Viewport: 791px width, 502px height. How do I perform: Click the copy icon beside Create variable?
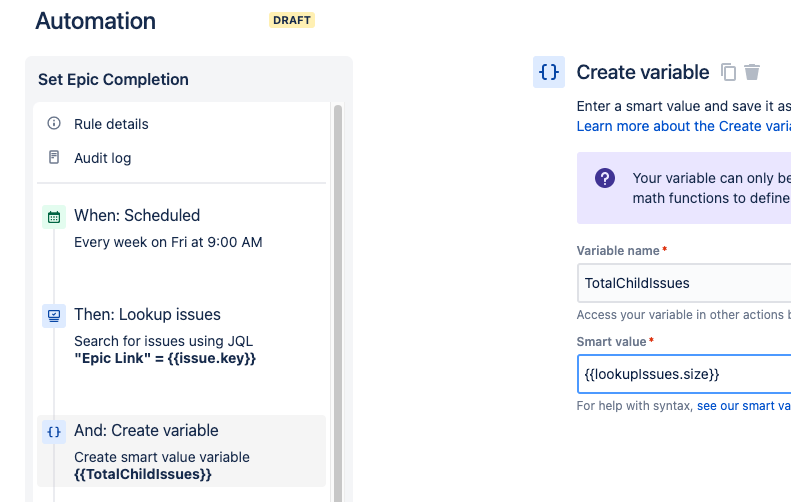point(729,72)
